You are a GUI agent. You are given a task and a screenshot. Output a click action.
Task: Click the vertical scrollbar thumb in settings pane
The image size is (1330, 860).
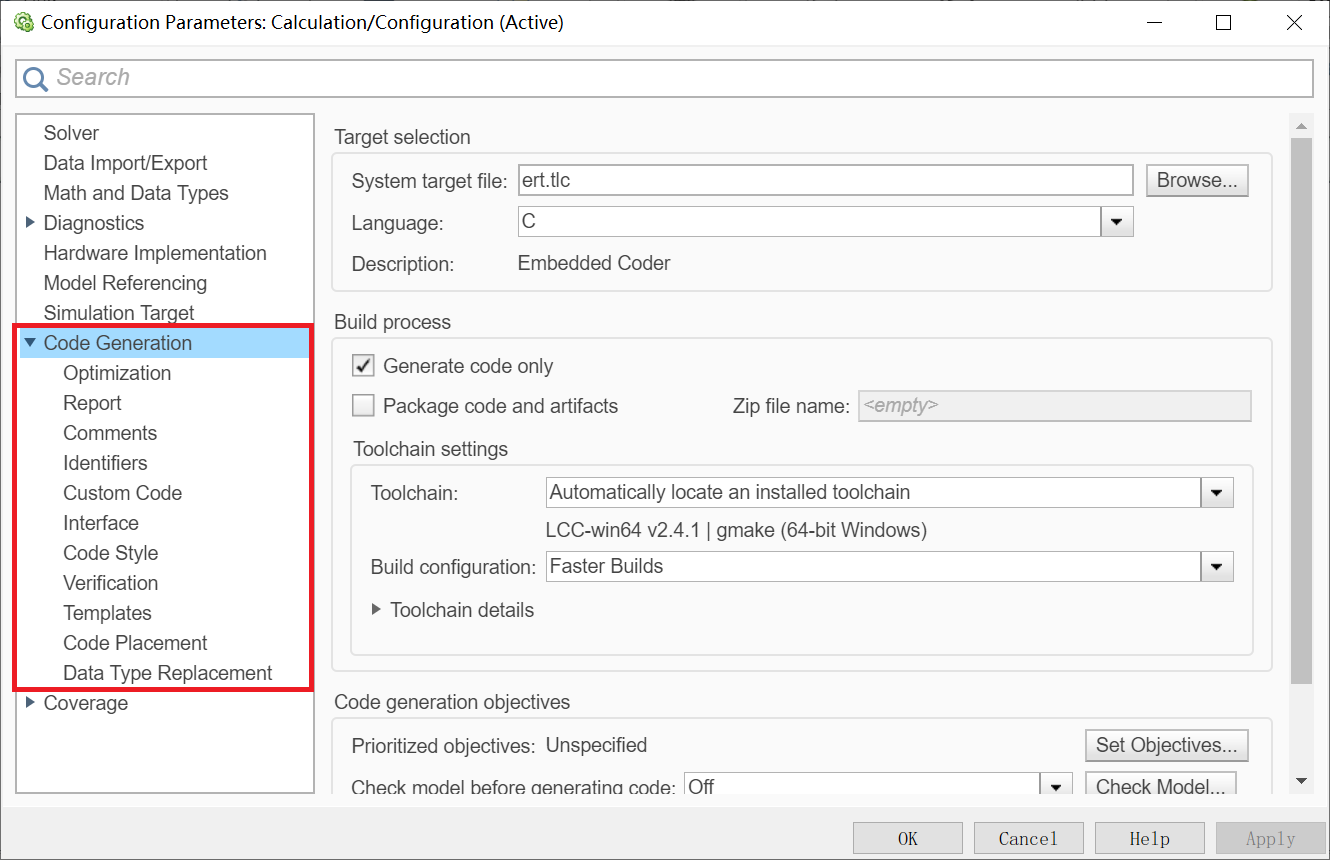[x=1300, y=410]
